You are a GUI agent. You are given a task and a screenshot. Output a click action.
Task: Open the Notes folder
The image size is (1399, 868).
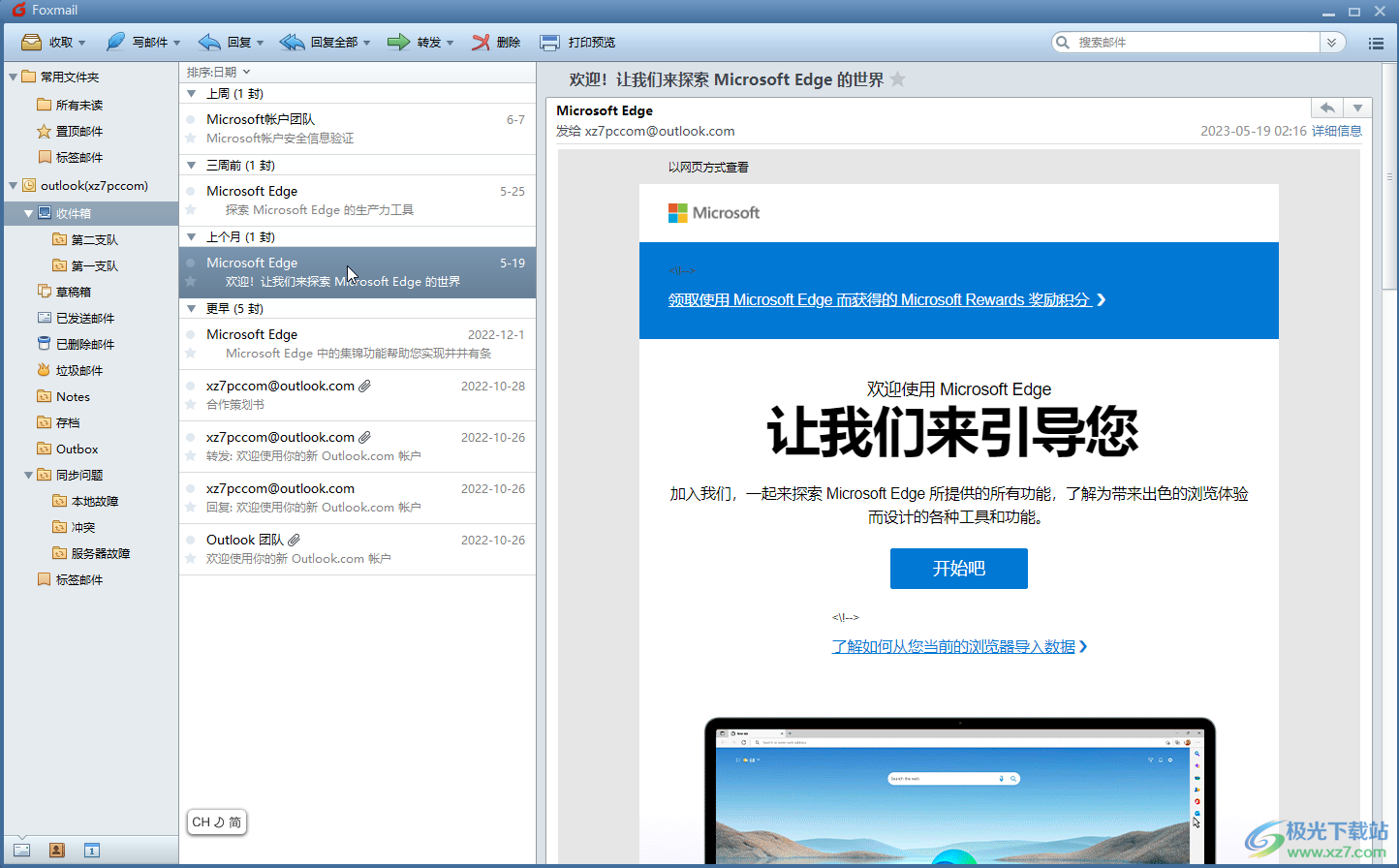point(63,396)
